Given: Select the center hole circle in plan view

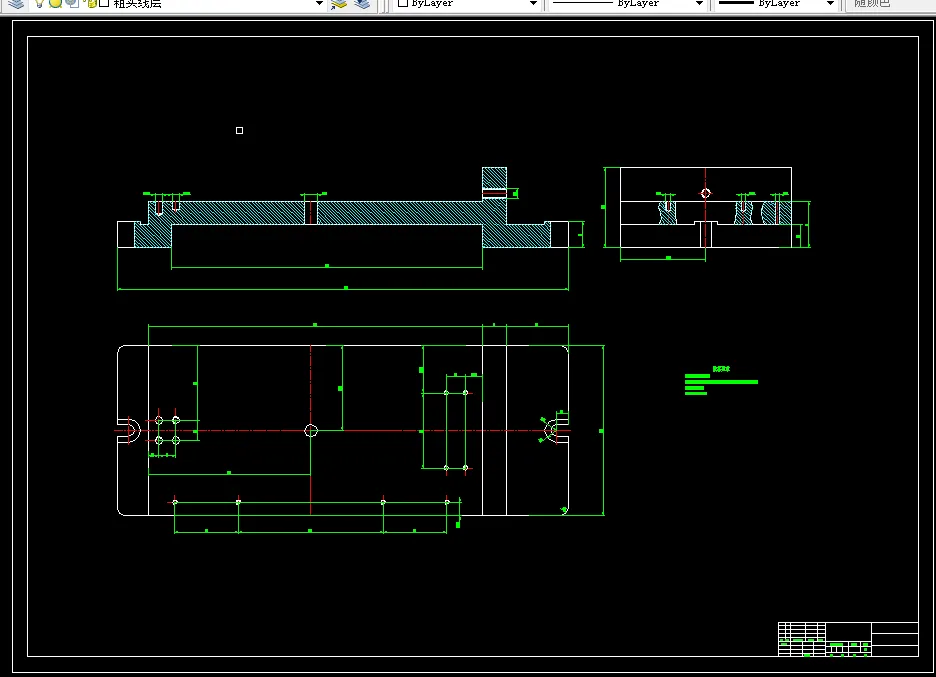Looking at the screenshot, I should pyautogui.click(x=311, y=430).
